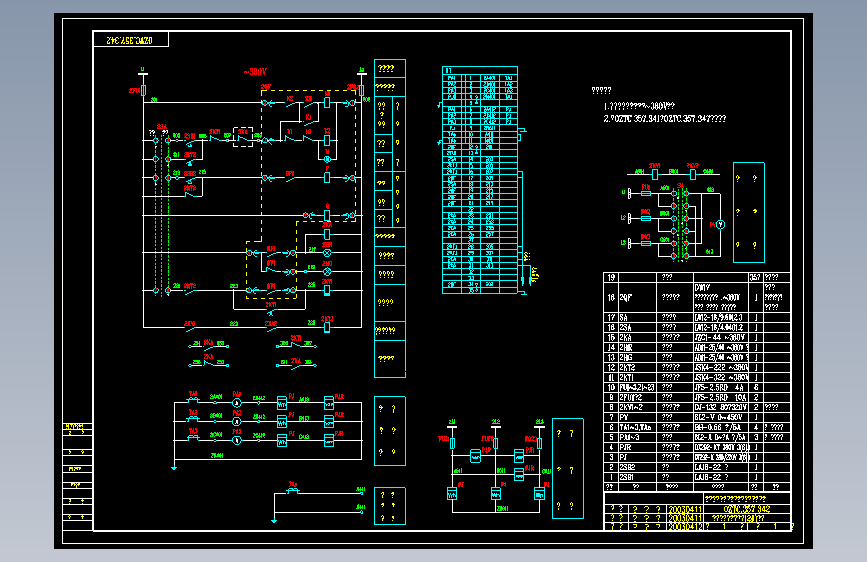Screen dimensions: 867x562
Task: Click the PA2 ammeter circle symbol
Action: click(237, 422)
